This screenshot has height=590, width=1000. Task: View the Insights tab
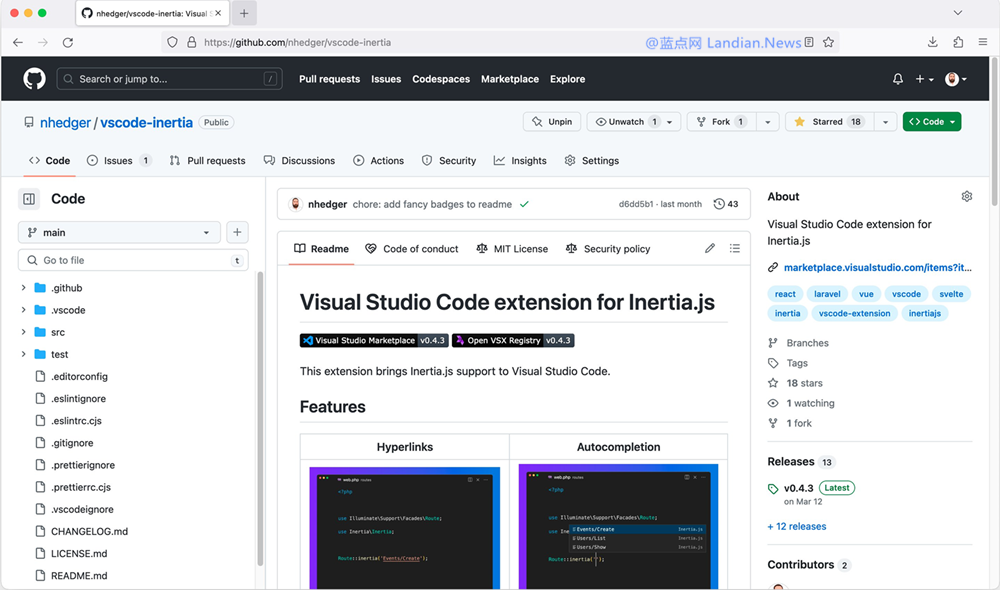point(520,161)
